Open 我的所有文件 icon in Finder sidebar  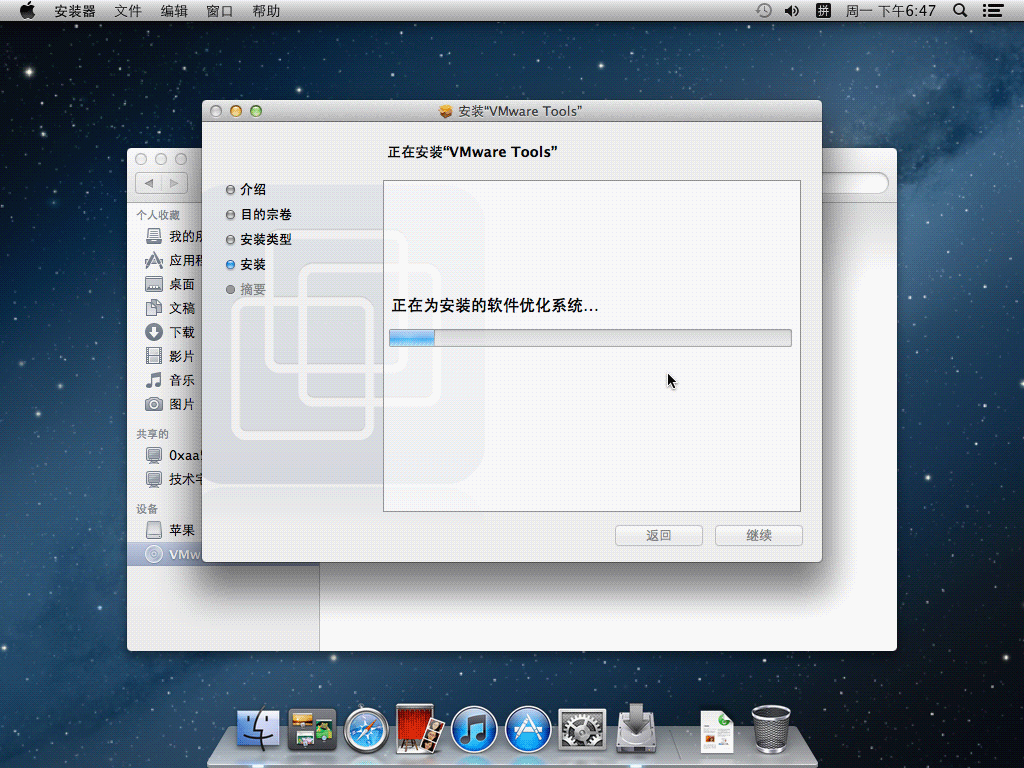coord(153,236)
